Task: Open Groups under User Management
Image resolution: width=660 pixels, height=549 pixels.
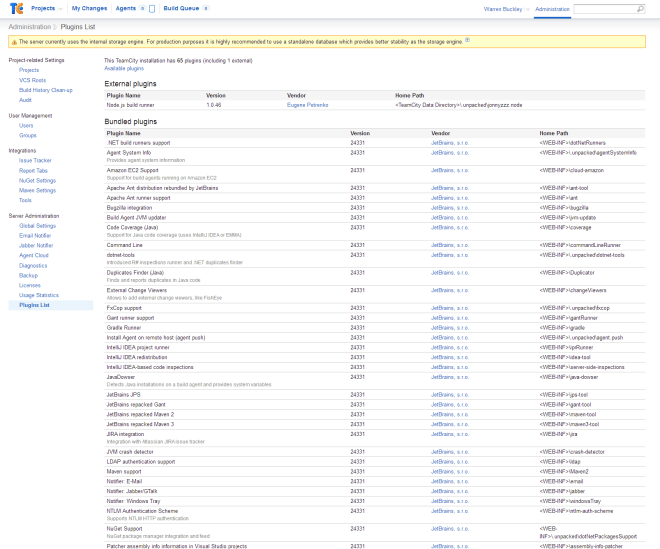Action: (27, 136)
